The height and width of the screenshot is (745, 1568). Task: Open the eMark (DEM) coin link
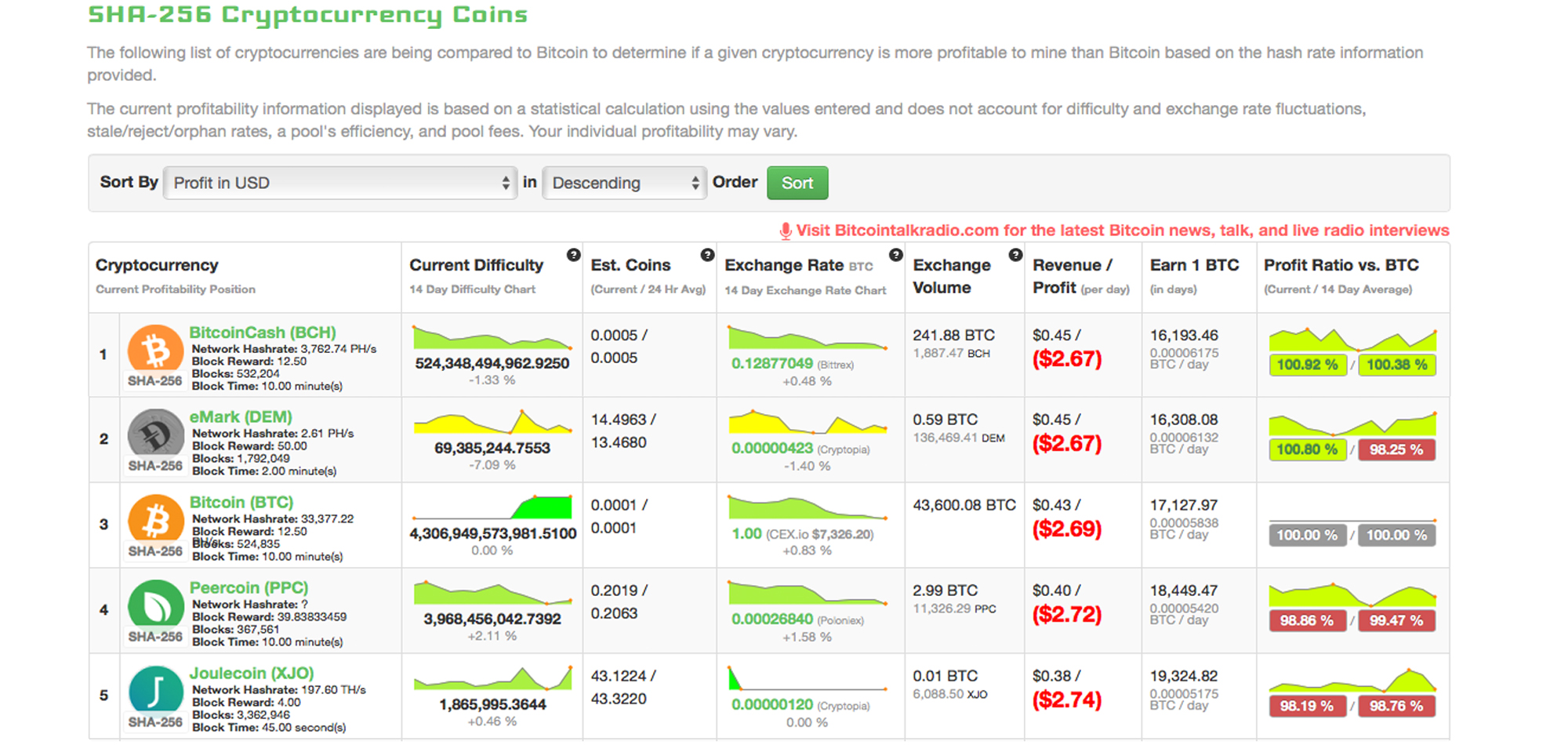(241, 417)
